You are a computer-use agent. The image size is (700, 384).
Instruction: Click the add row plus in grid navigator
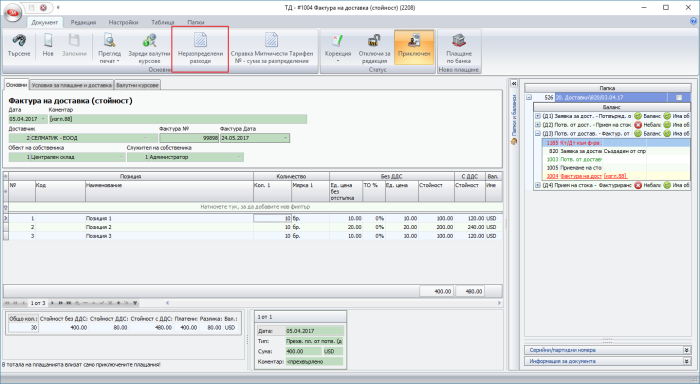77,303
